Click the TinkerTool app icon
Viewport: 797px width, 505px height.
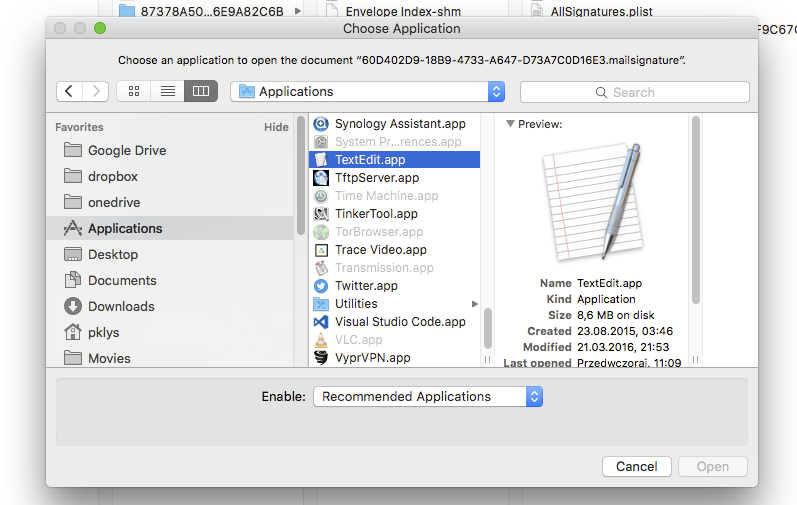(321, 214)
